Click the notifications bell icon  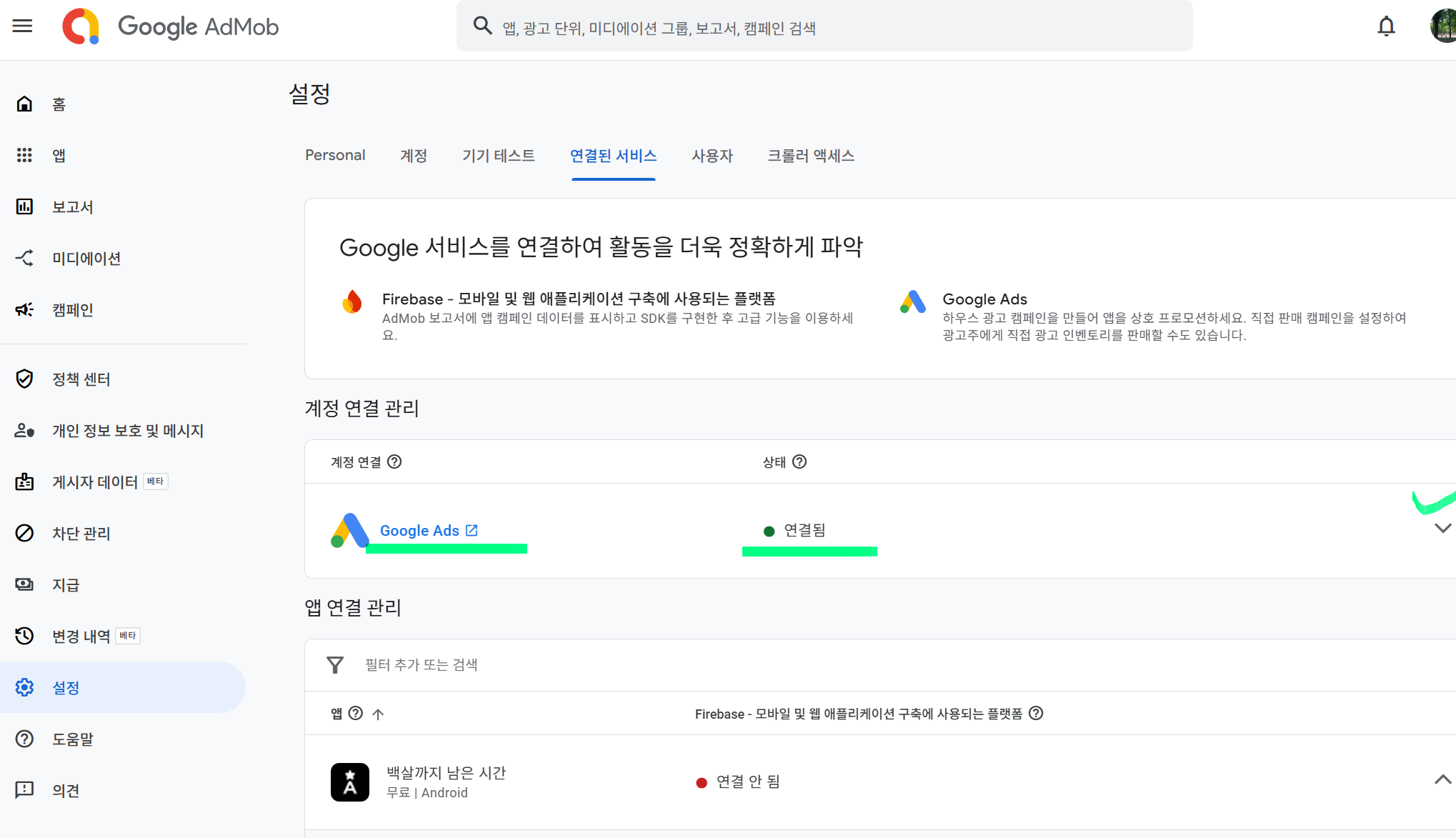[1386, 26]
